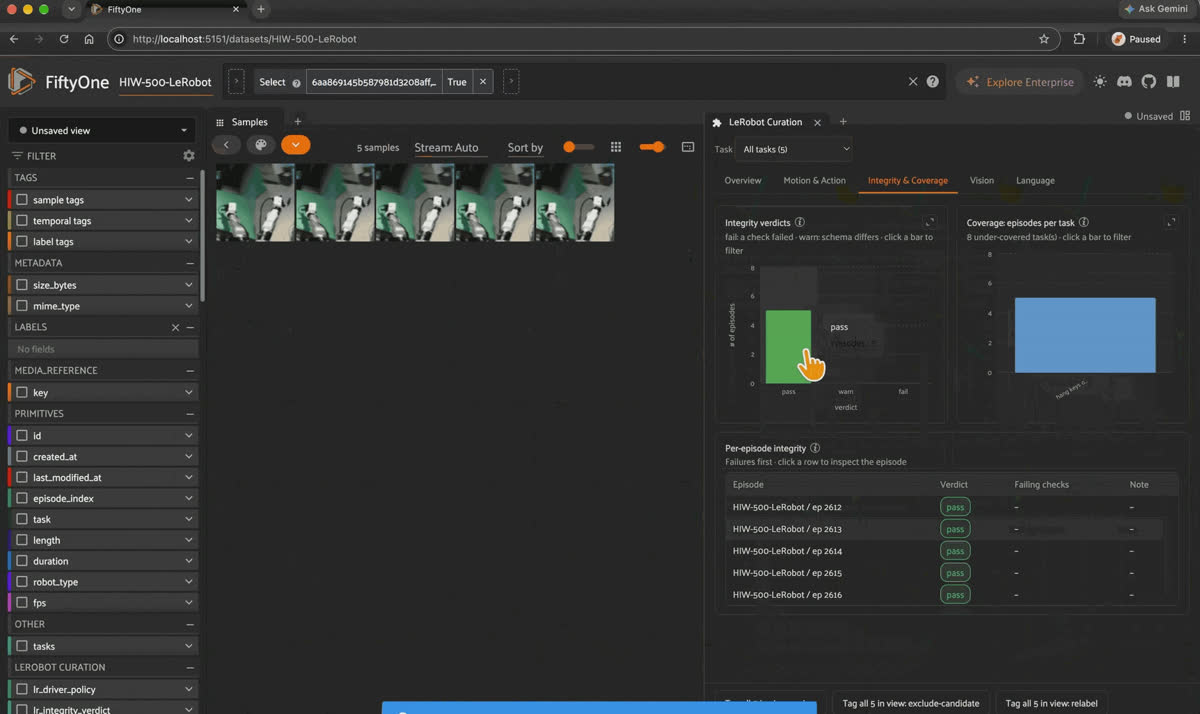The image size is (1200, 714).
Task: Collapse the PRIMITIVES section
Action: tap(190, 414)
